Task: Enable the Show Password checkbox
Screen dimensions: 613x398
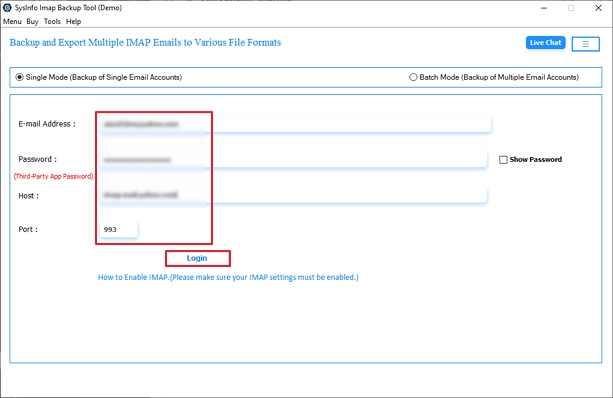Action: click(503, 160)
